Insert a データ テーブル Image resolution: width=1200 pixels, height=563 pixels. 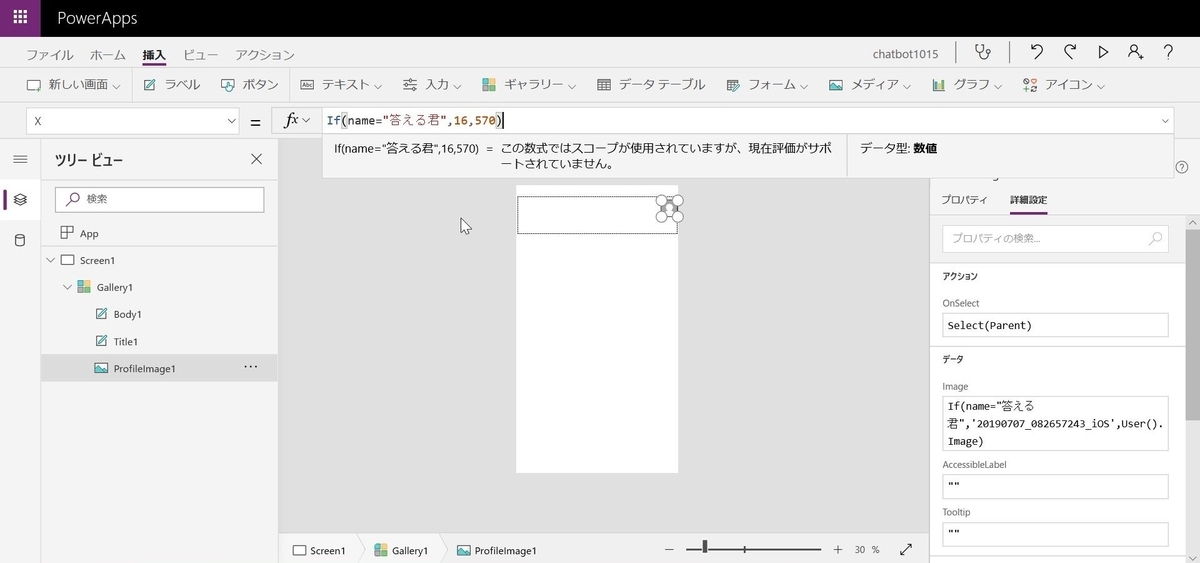click(x=651, y=85)
